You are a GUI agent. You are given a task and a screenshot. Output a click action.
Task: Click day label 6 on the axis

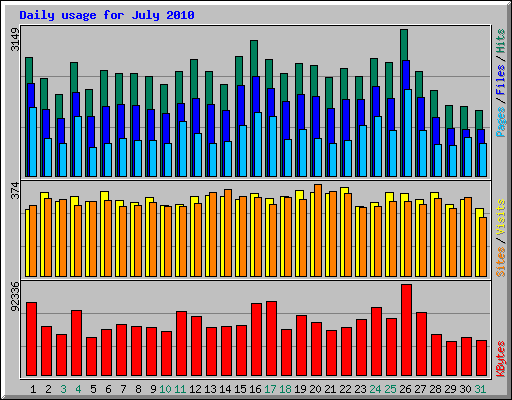108,389
